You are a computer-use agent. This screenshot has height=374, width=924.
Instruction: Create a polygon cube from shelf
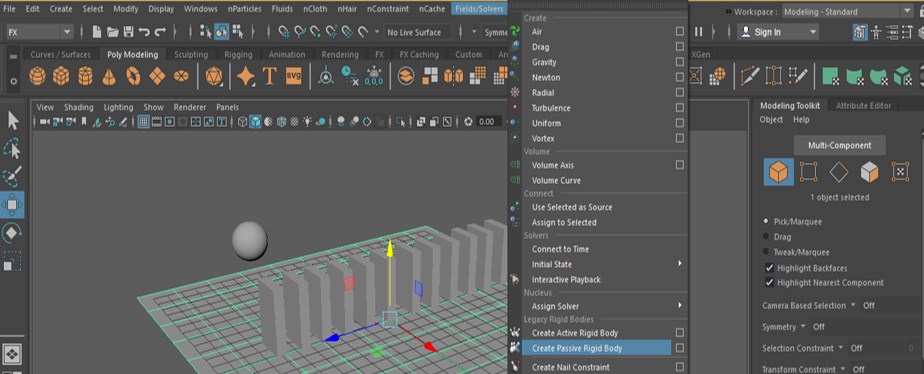coord(61,76)
